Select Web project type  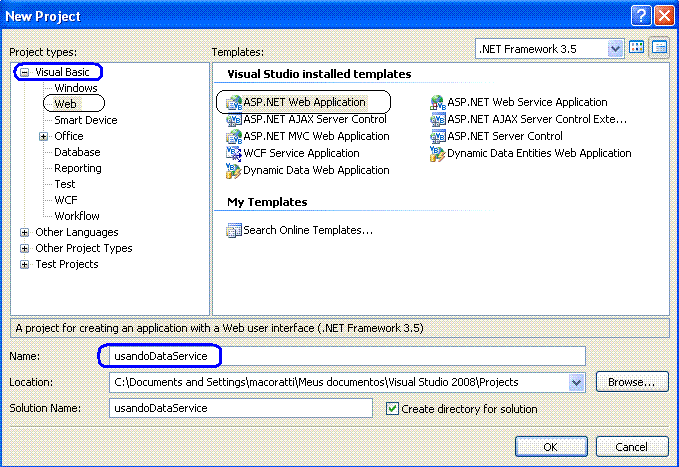[x=65, y=104]
